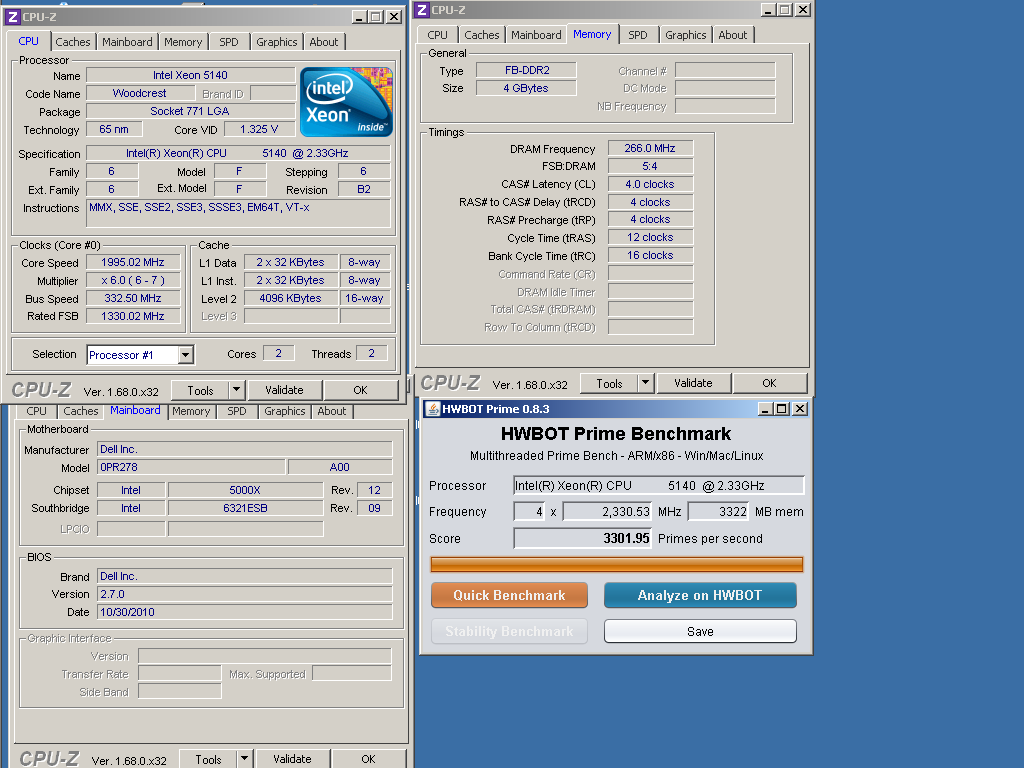The height and width of the screenshot is (768, 1024).
Task: Minimize the CPU-Z Memory window
Action: click(x=768, y=10)
